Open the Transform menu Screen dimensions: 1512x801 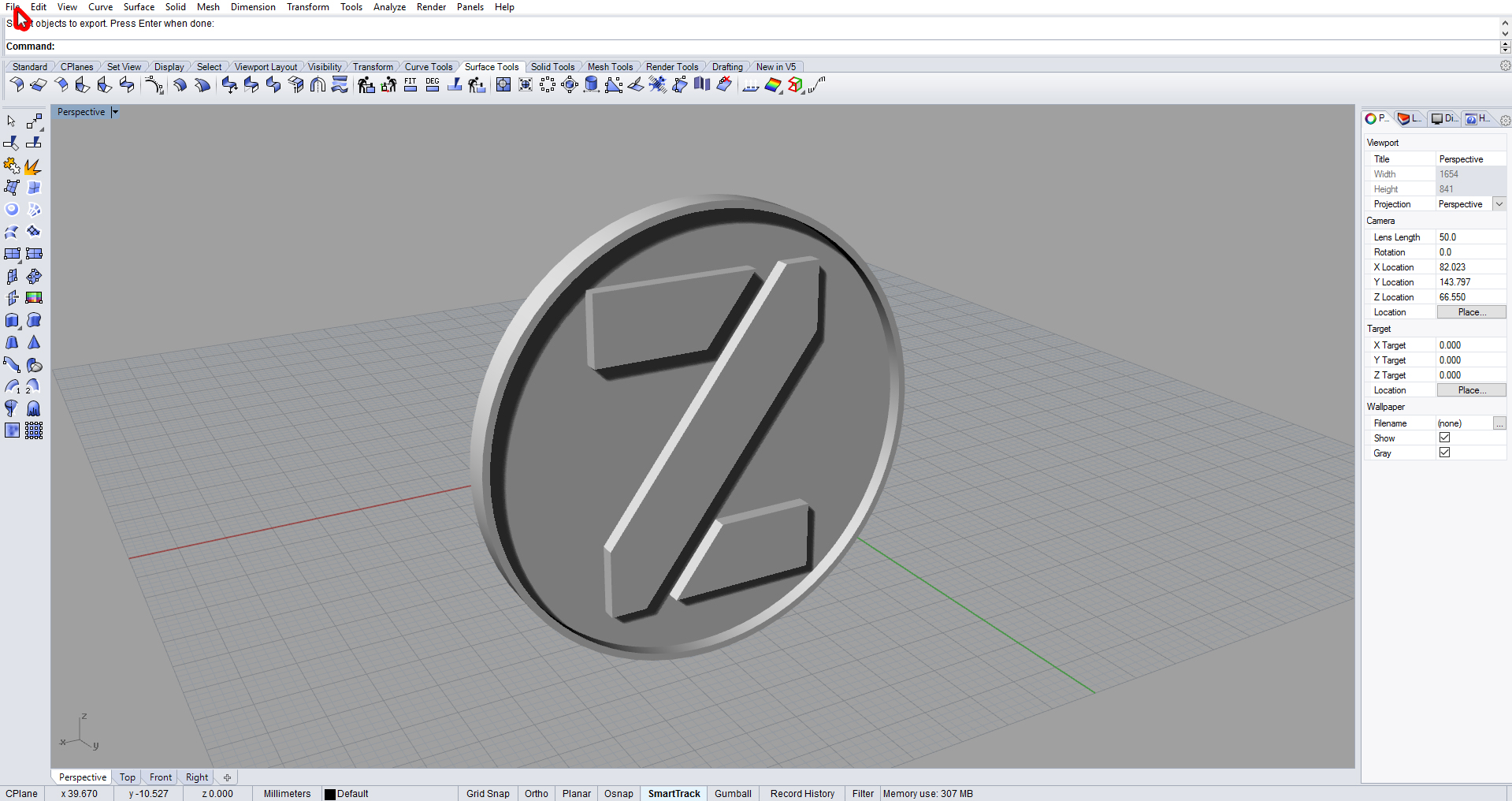click(x=307, y=7)
